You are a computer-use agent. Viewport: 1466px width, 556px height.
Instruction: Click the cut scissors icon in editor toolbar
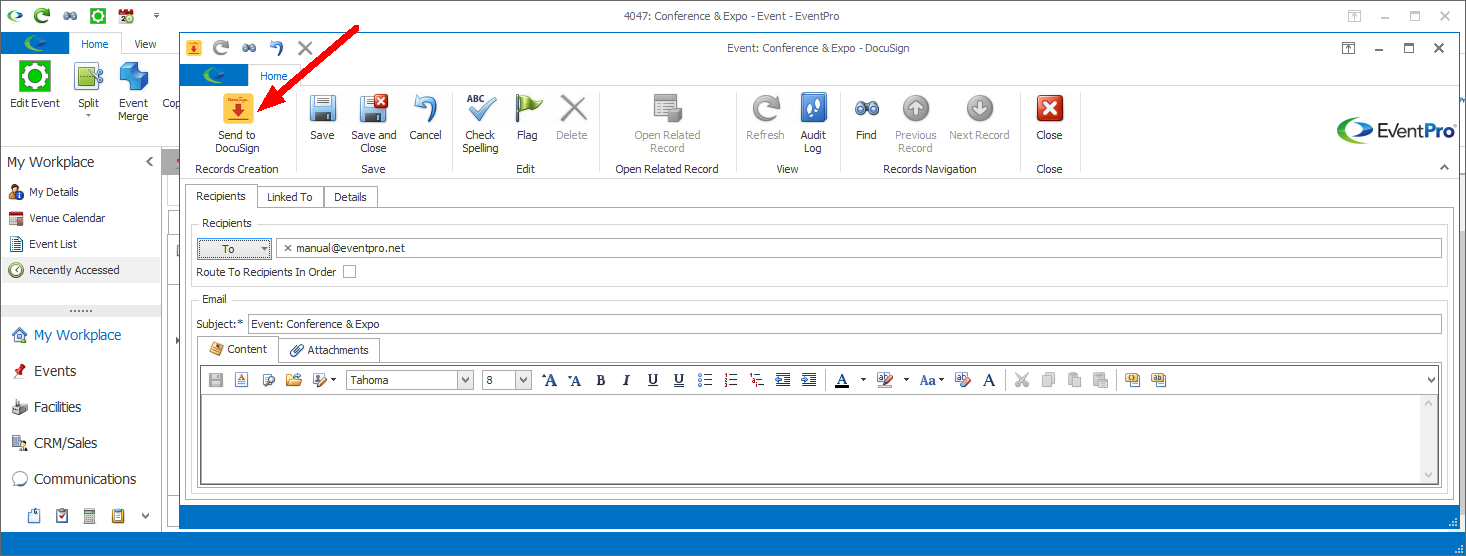(1021, 380)
